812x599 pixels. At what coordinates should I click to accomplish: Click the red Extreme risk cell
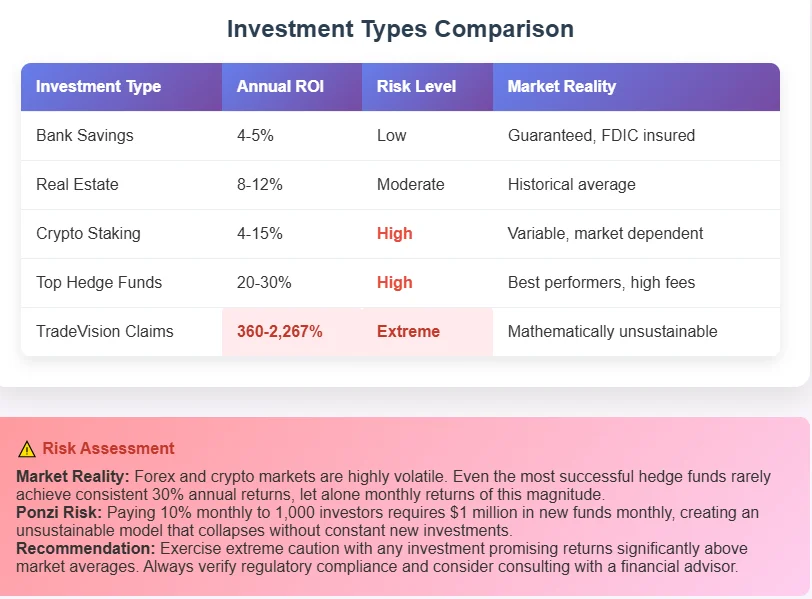(408, 331)
